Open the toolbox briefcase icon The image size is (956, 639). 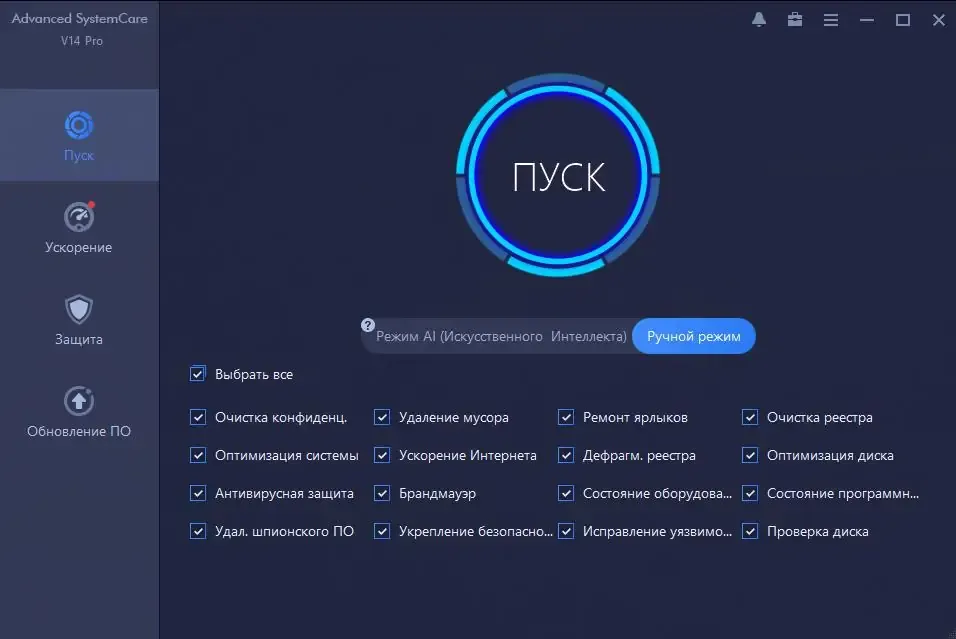(794, 20)
